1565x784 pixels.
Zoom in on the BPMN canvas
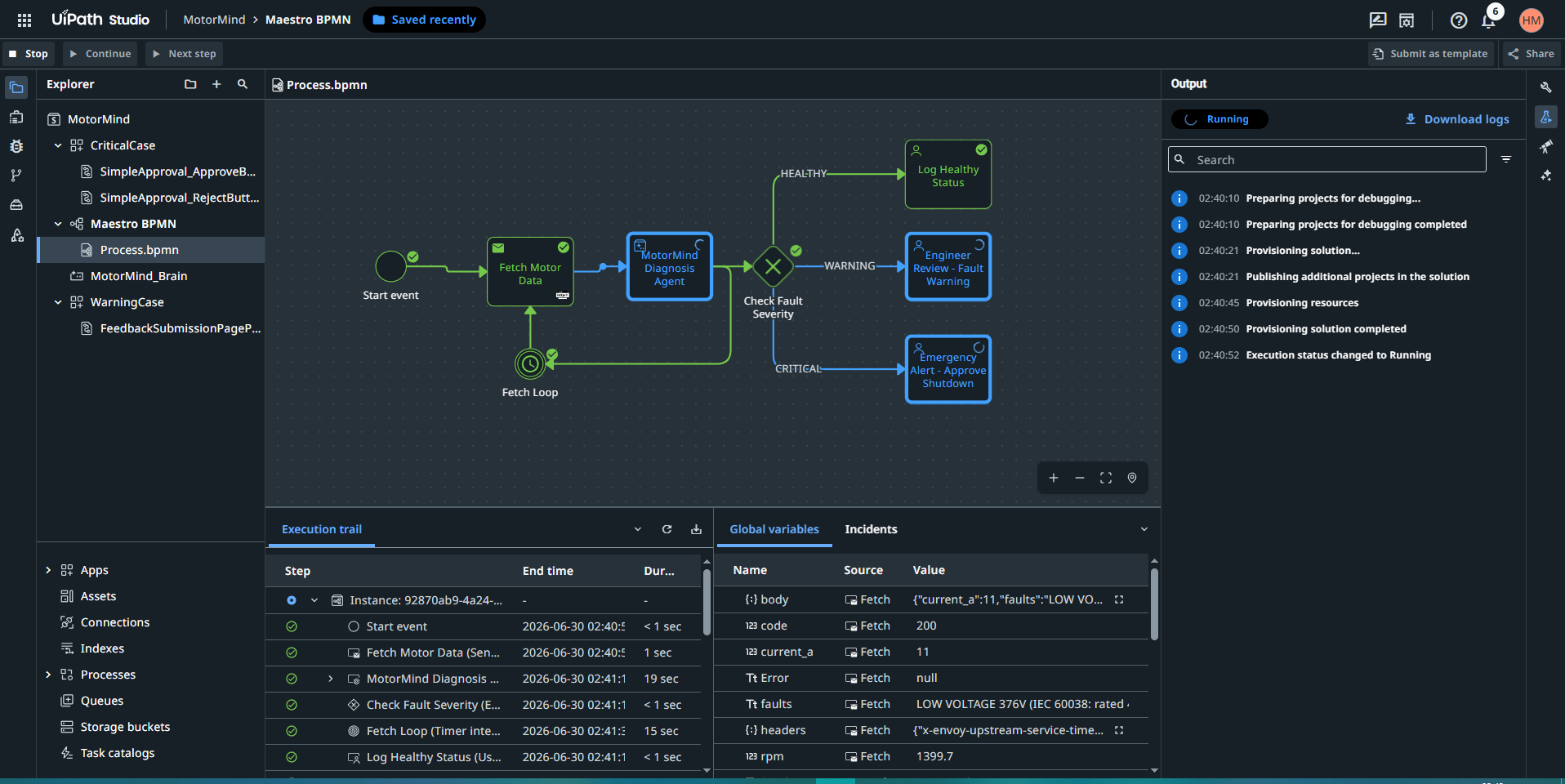pyautogui.click(x=1054, y=478)
